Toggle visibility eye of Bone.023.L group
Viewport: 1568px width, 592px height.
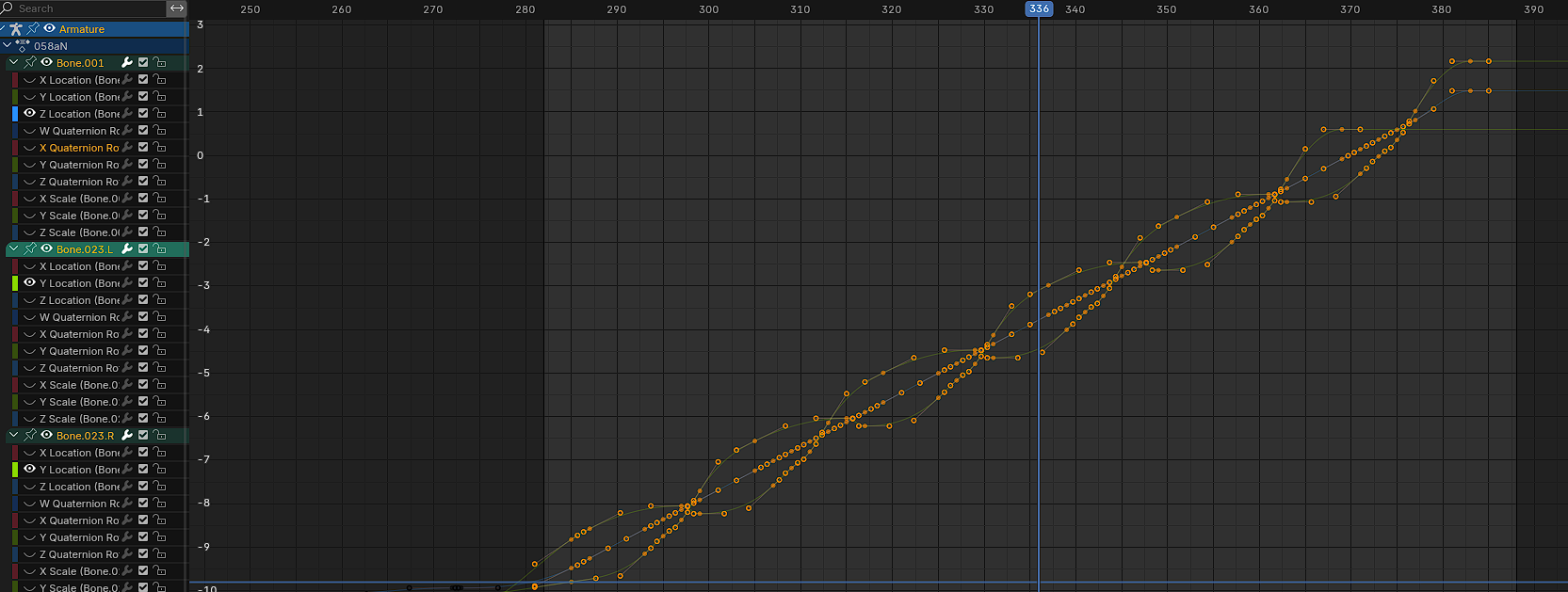(46, 249)
